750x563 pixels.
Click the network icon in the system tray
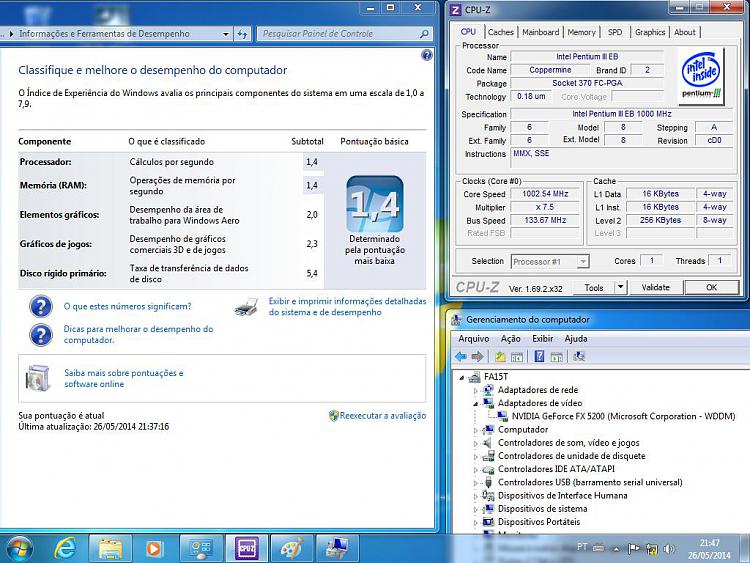(651, 549)
